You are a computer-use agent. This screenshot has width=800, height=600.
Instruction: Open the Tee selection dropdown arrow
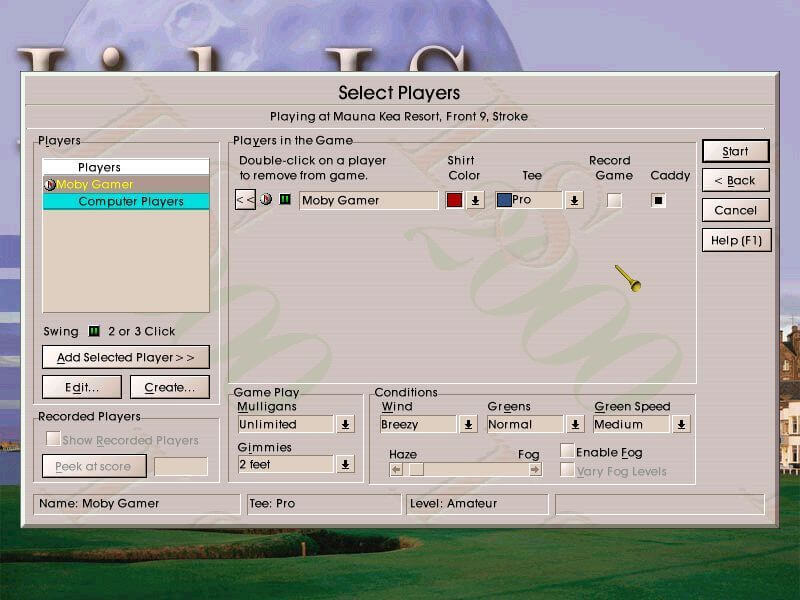(x=574, y=200)
